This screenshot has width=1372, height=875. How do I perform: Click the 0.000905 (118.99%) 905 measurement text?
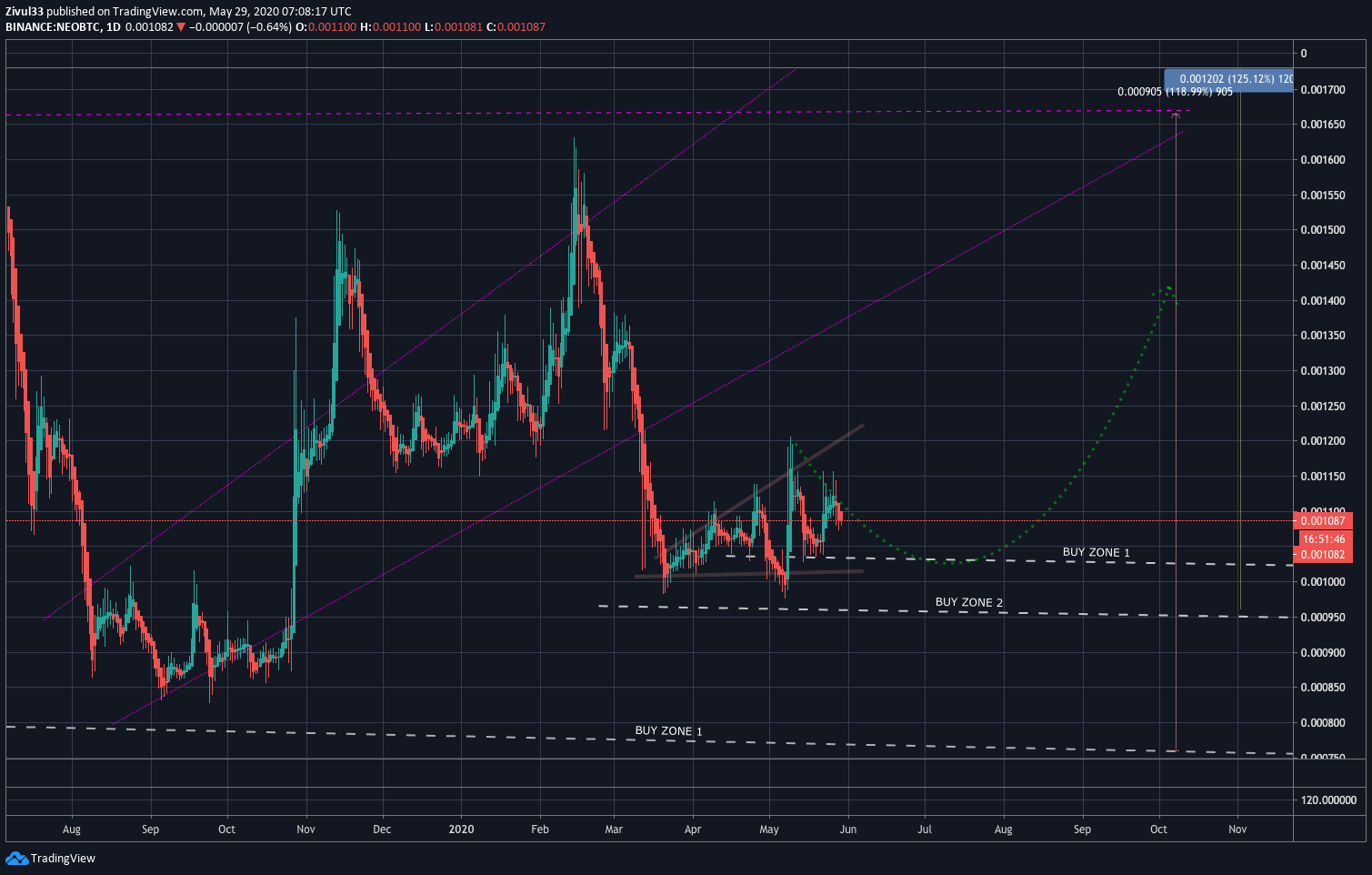click(x=1175, y=92)
